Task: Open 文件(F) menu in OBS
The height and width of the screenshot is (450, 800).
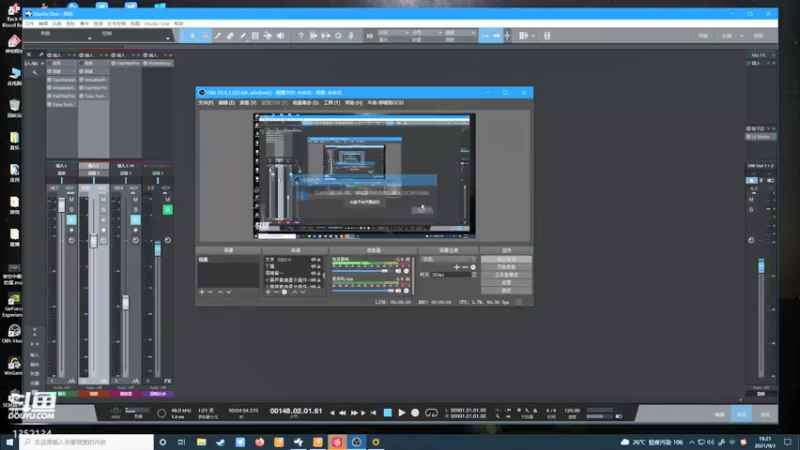Action: (x=206, y=103)
